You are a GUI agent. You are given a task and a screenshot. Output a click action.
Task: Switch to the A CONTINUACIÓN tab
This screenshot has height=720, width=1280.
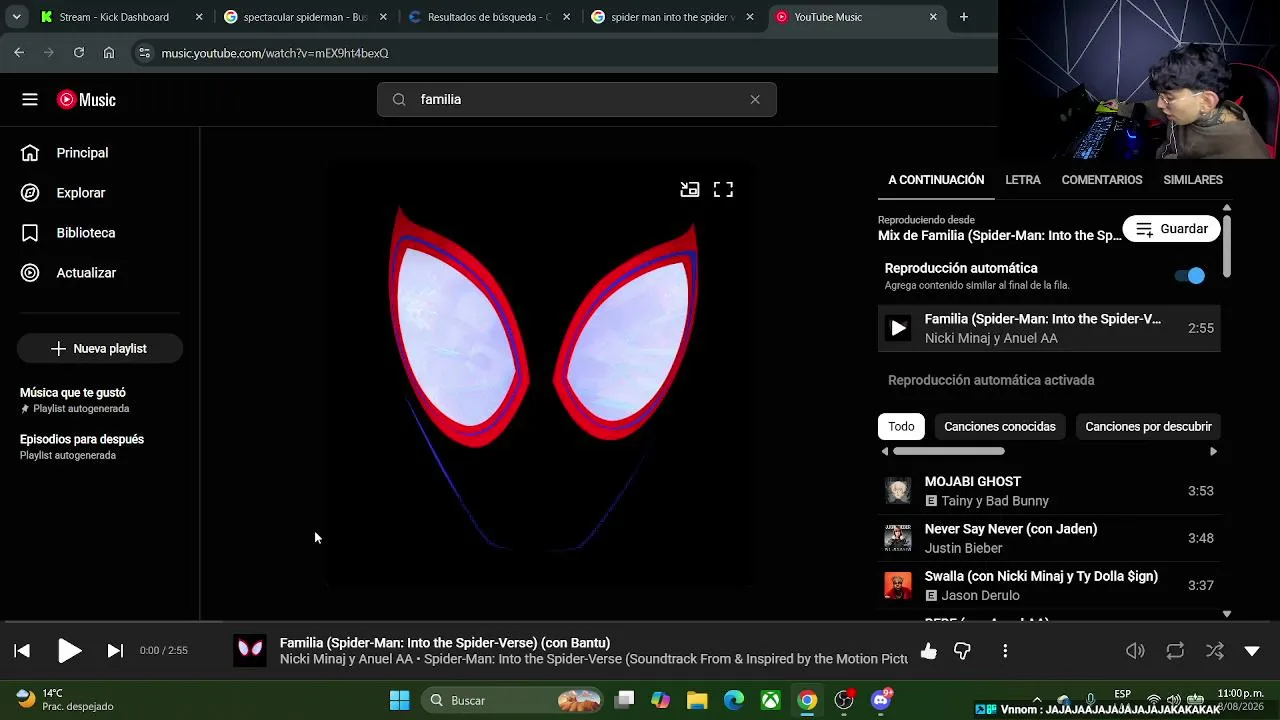click(x=936, y=180)
